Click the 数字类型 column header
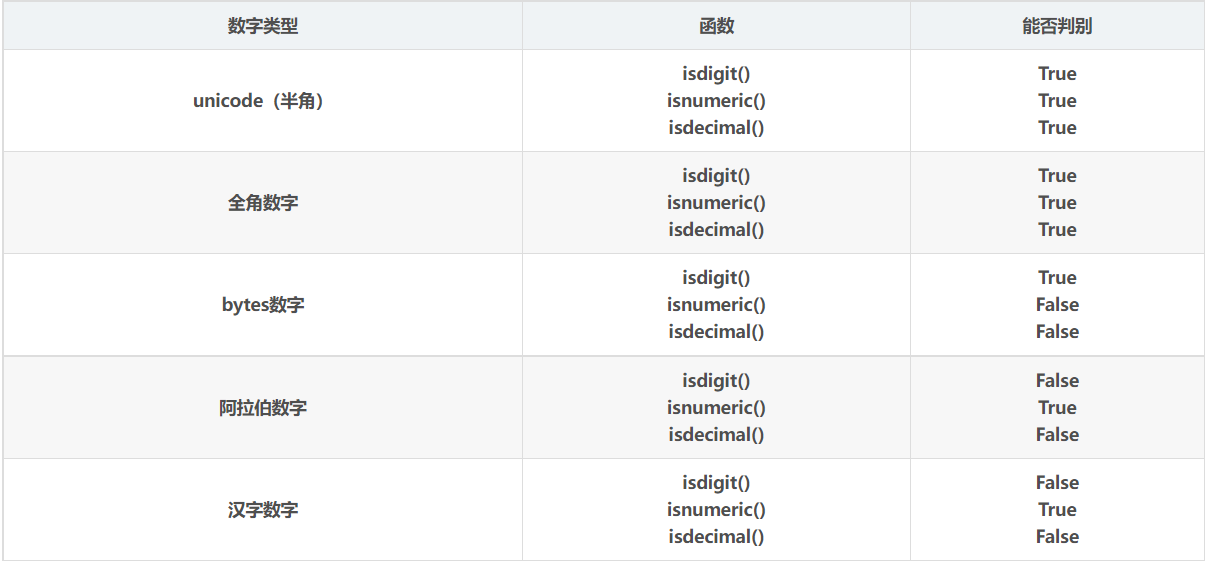Image resolution: width=1210 pixels, height=566 pixels. [x=262, y=26]
